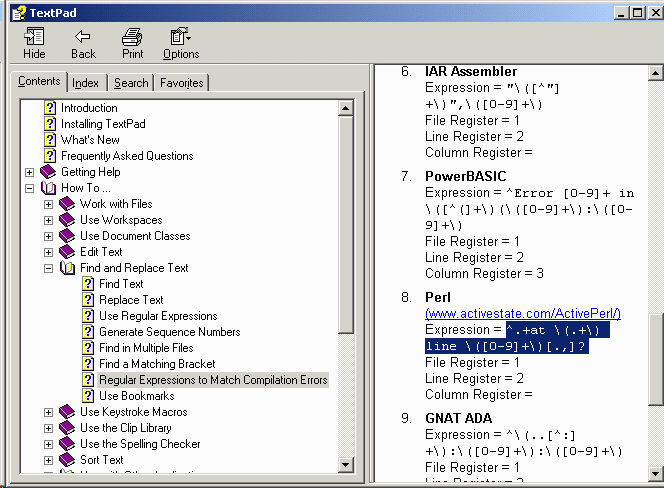
Task: Collapse the How To node
Action: (x=29, y=188)
